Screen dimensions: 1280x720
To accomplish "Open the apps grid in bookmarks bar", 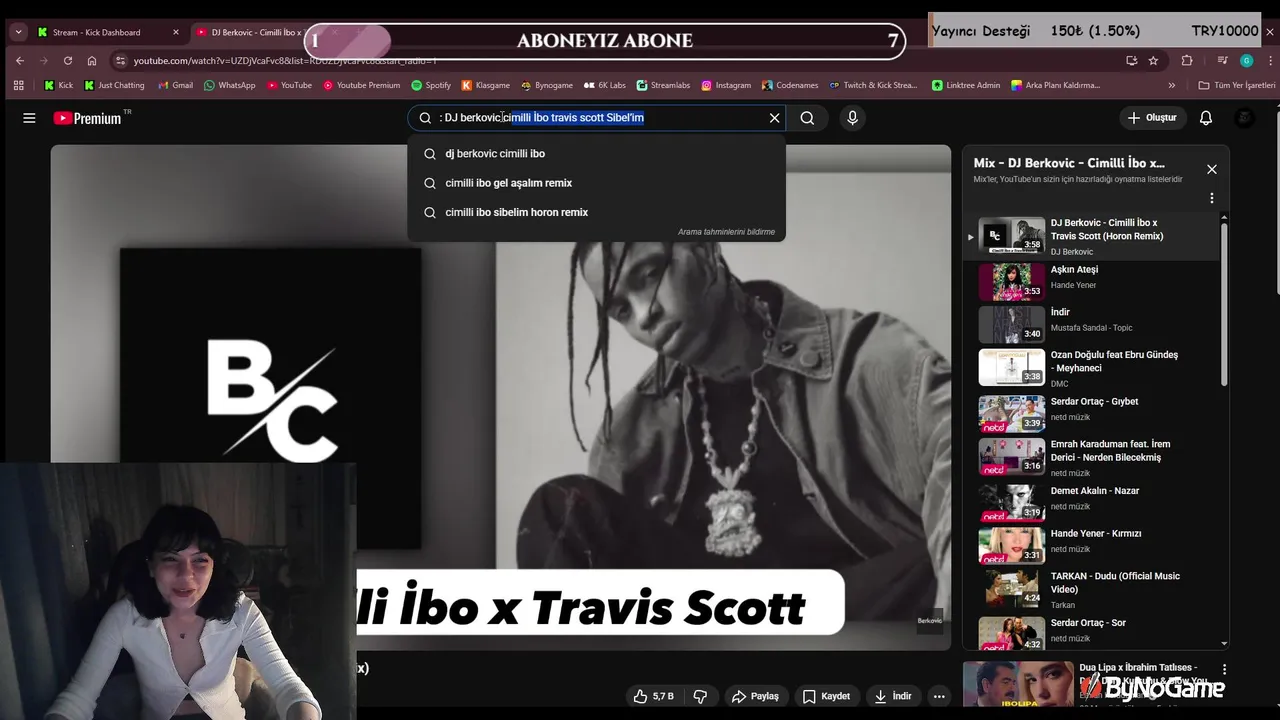I will click(x=18, y=85).
